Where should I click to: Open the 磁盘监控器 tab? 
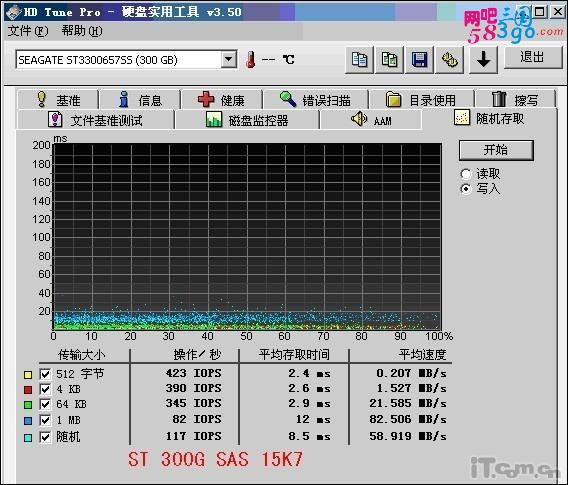click(x=247, y=120)
